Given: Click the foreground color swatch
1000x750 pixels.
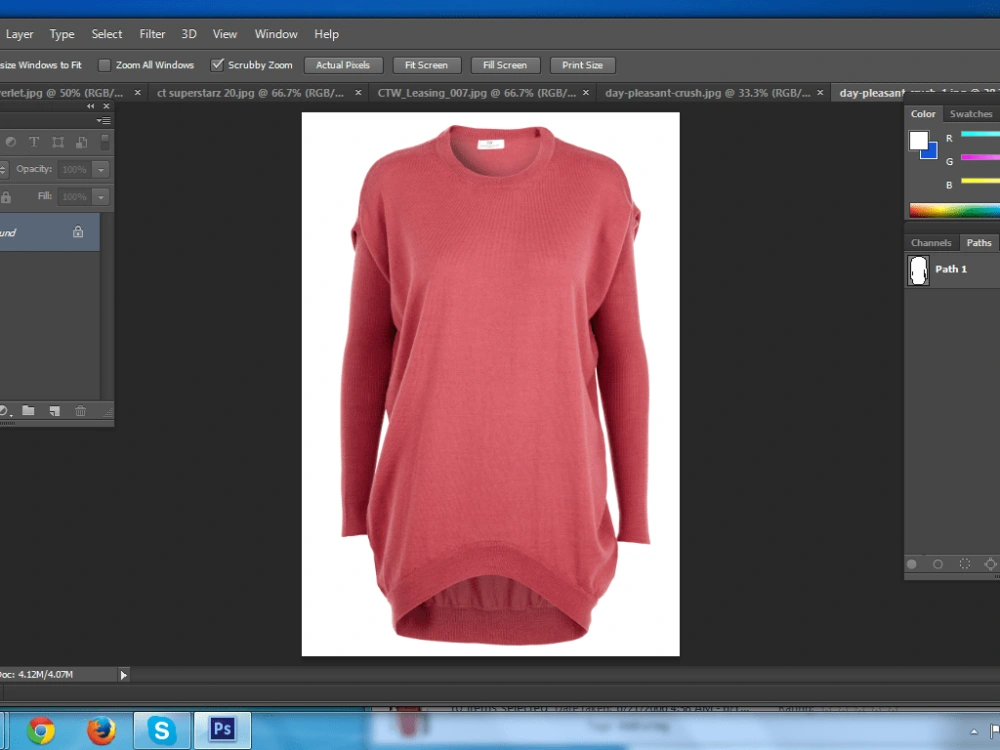Looking at the screenshot, I should click(918, 140).
